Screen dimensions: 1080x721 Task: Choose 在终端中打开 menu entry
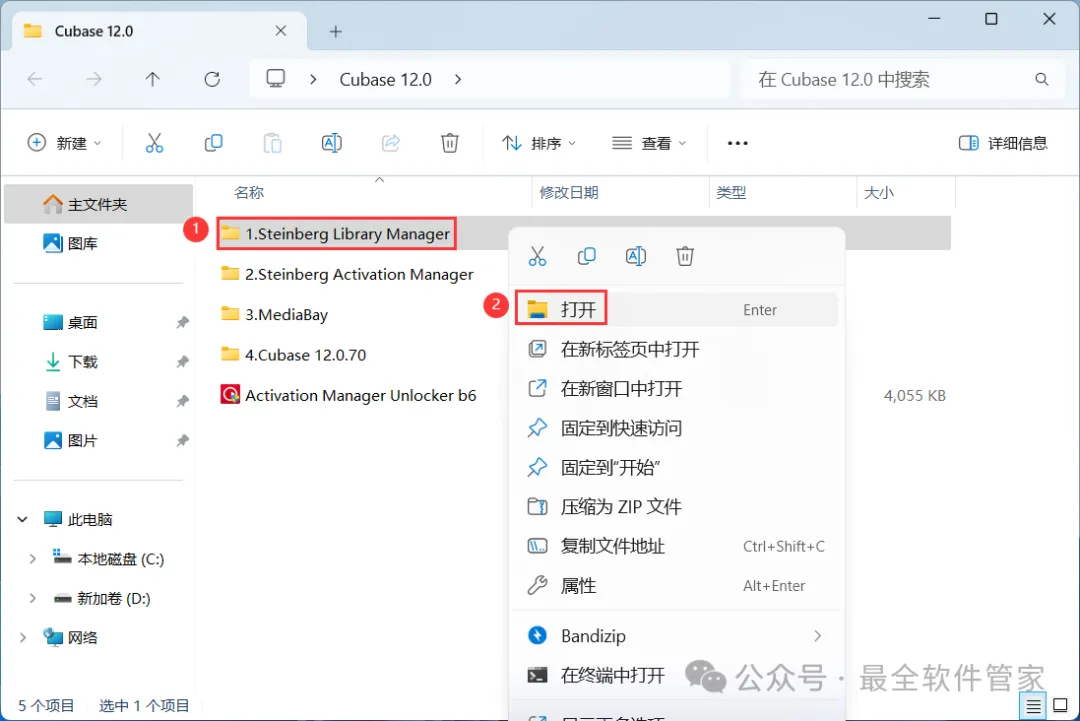click(x=676, y=675)
